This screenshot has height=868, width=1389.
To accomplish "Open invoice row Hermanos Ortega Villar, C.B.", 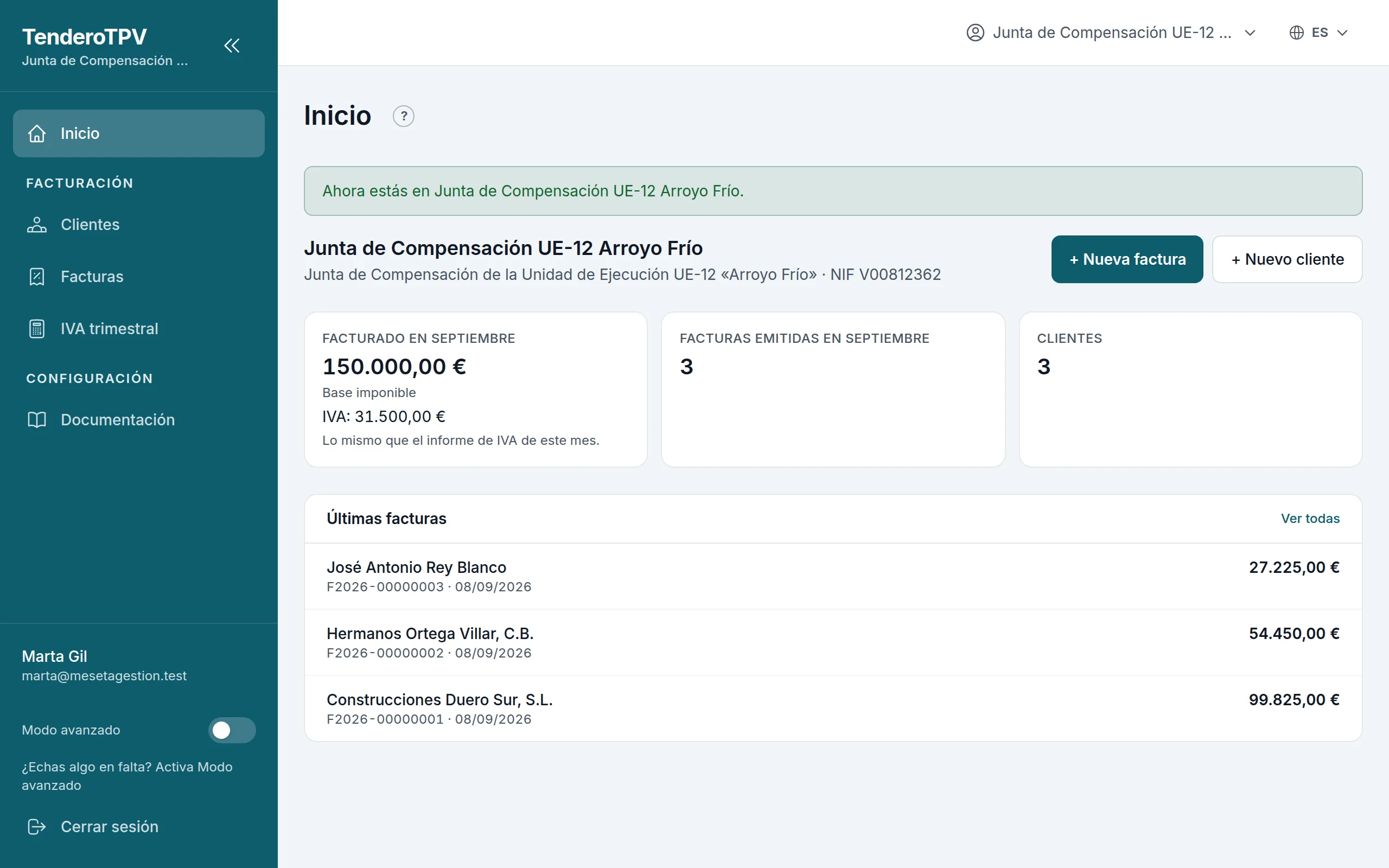I will point(833,642).
